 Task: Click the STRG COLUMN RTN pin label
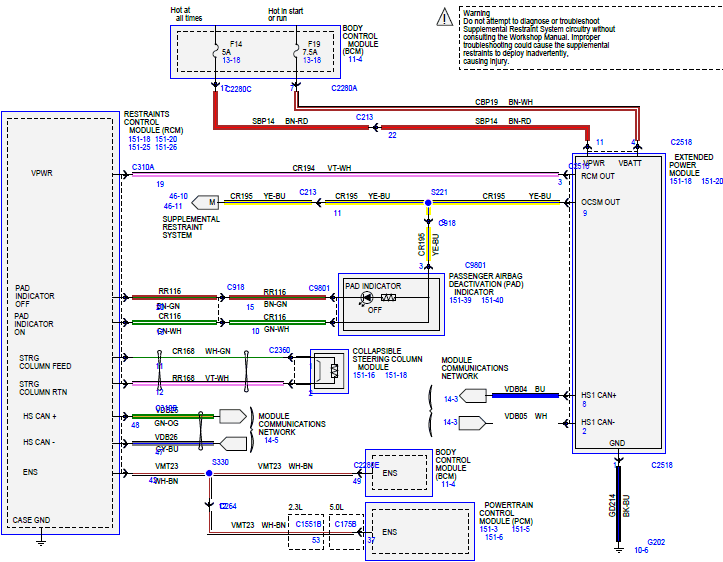click(x=43, y=388)
